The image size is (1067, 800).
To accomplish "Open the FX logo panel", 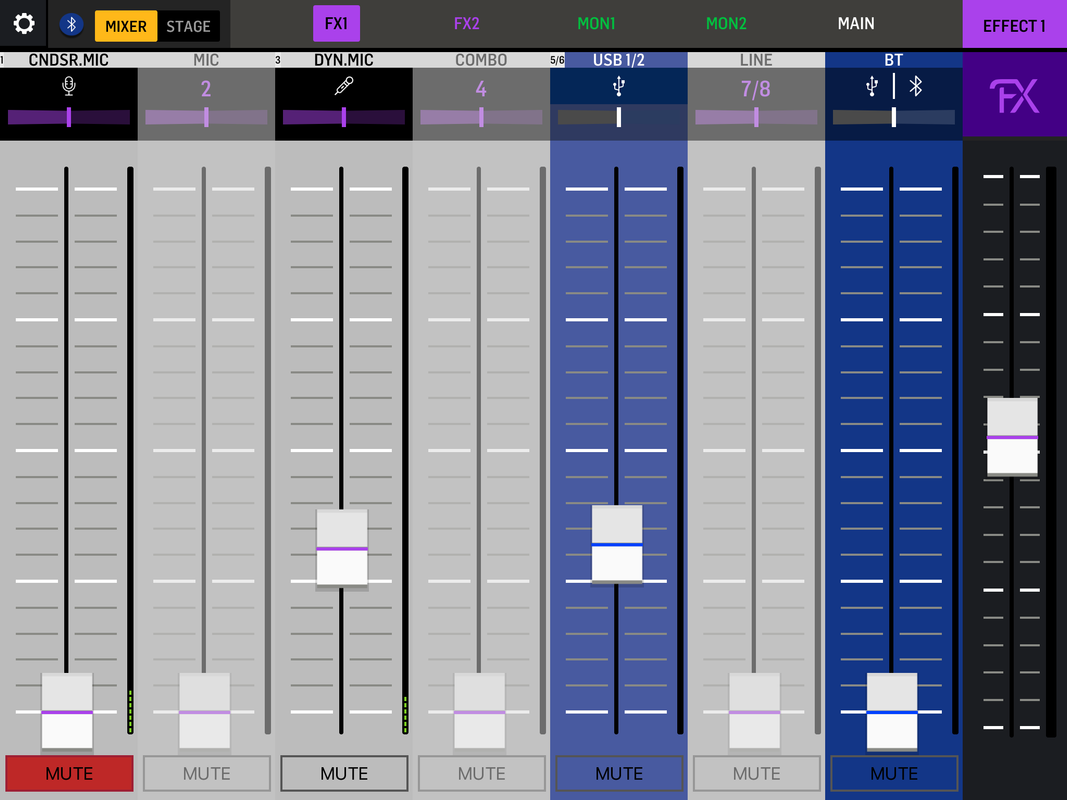I will click(x=1015, y=95).
